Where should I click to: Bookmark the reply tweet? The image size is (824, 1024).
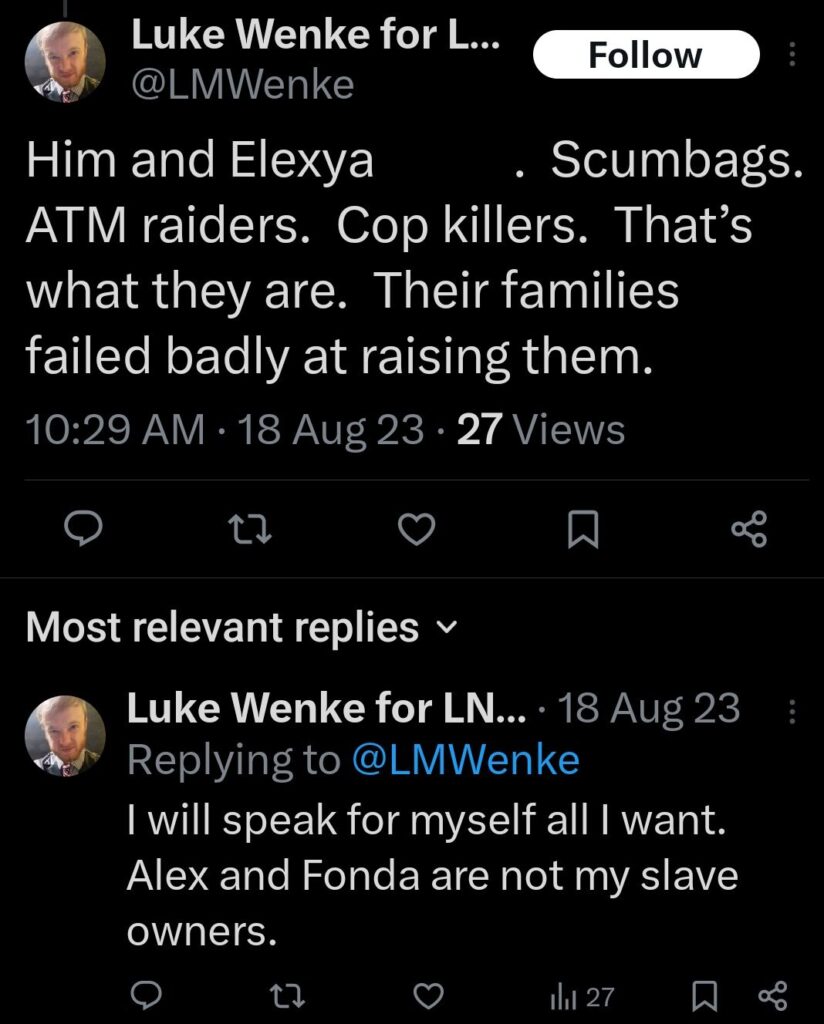click(704, 995)
